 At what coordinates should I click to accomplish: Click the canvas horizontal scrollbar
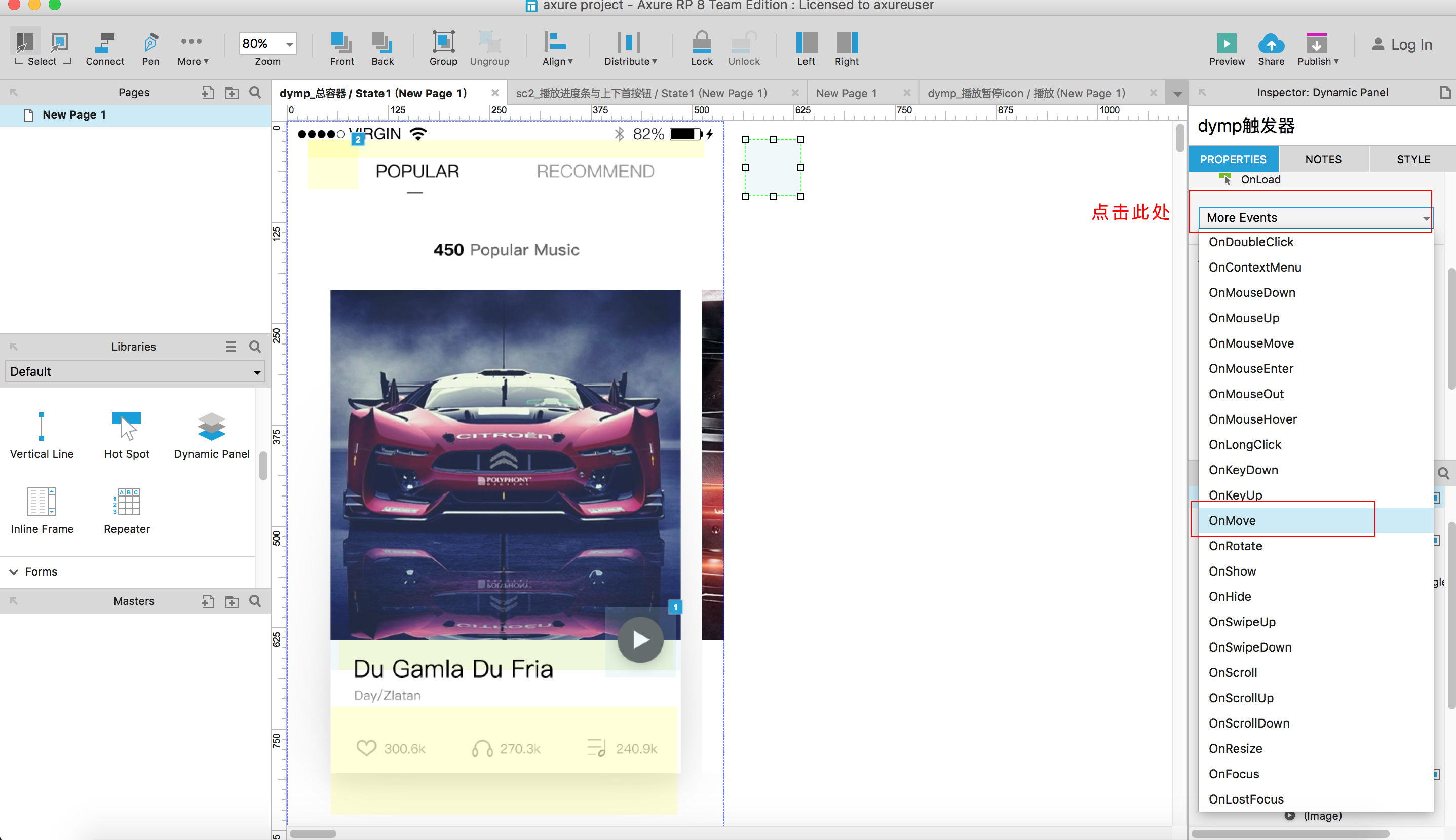pos(313,833)
